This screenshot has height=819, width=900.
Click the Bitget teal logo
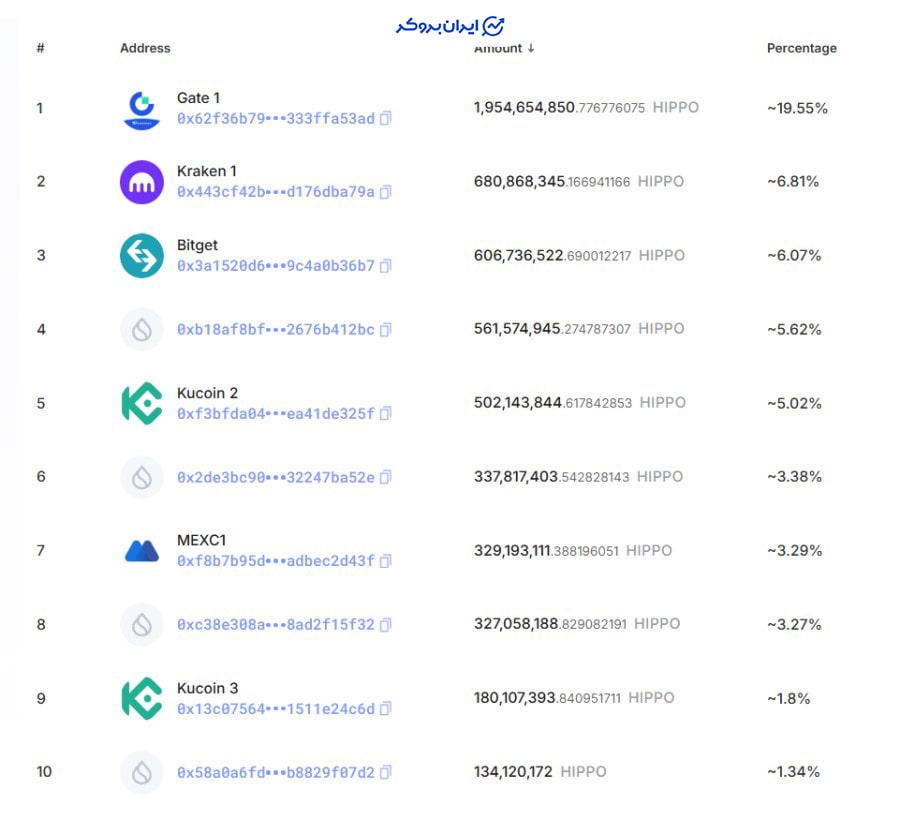(x=142, y=256)
